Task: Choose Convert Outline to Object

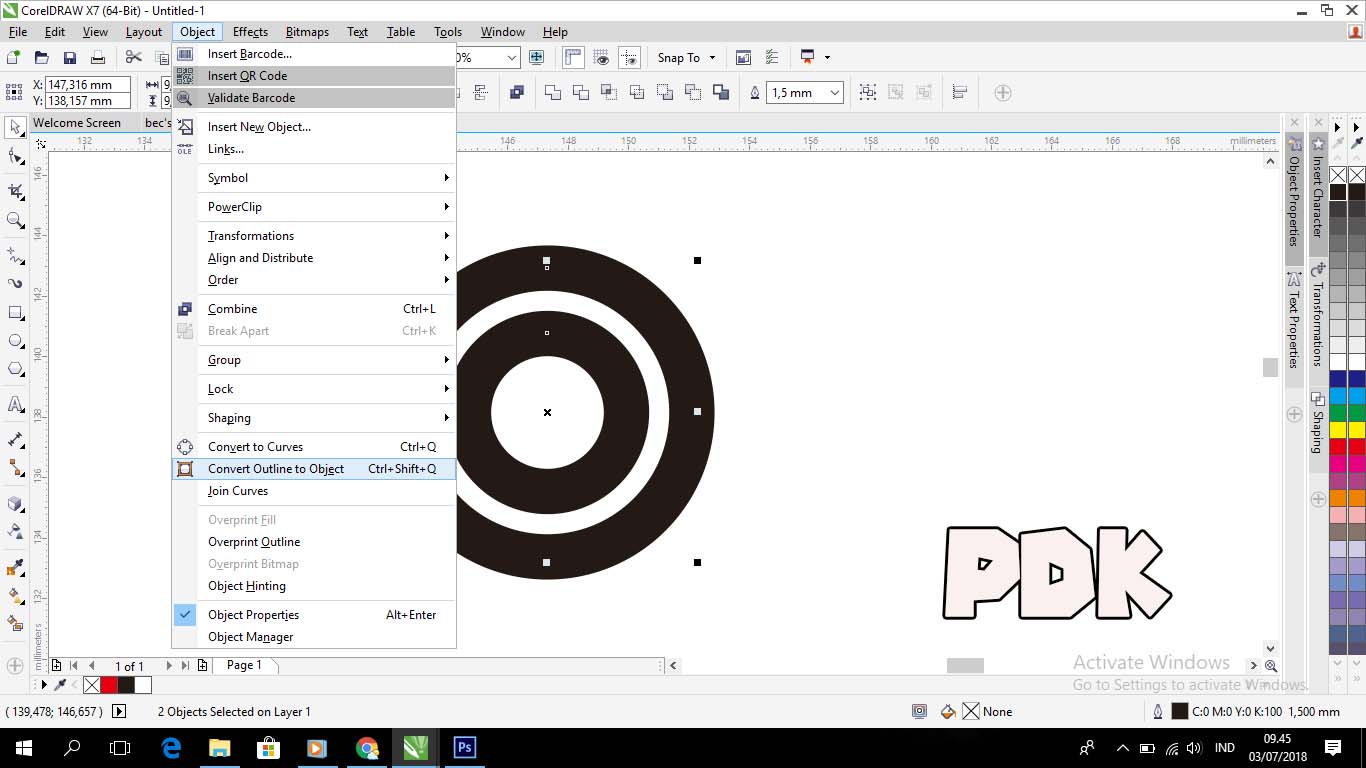Action: click(x=314, y=469)
